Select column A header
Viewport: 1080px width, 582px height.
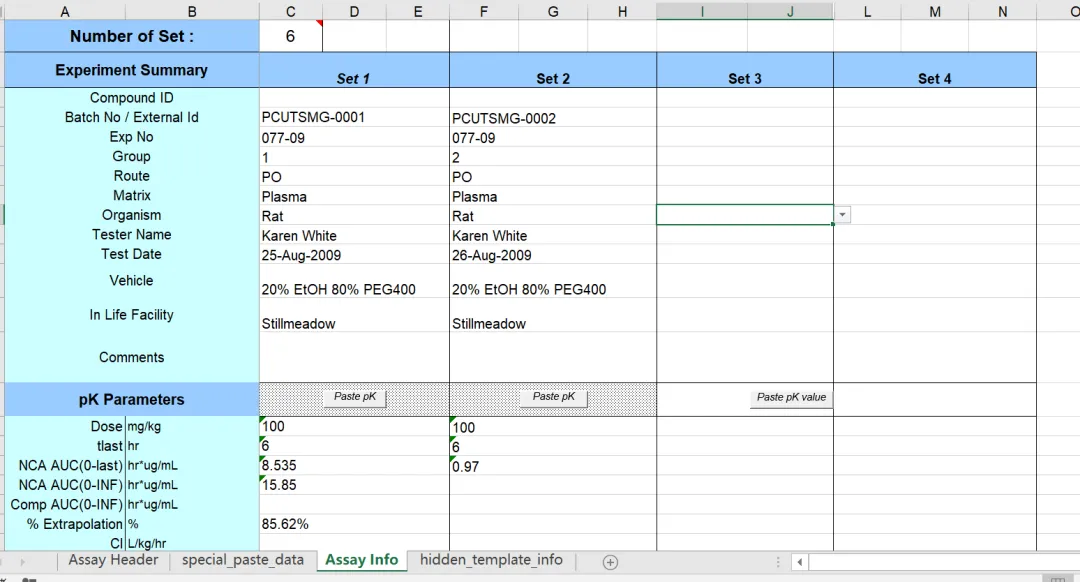(x=65, y=11)
